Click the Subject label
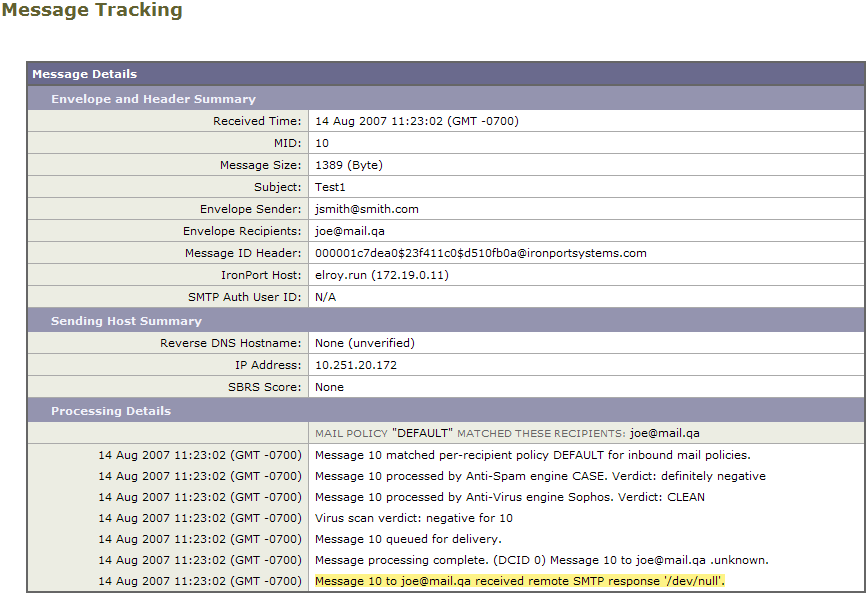Screen dimensions: 868x595 point(278,187)
